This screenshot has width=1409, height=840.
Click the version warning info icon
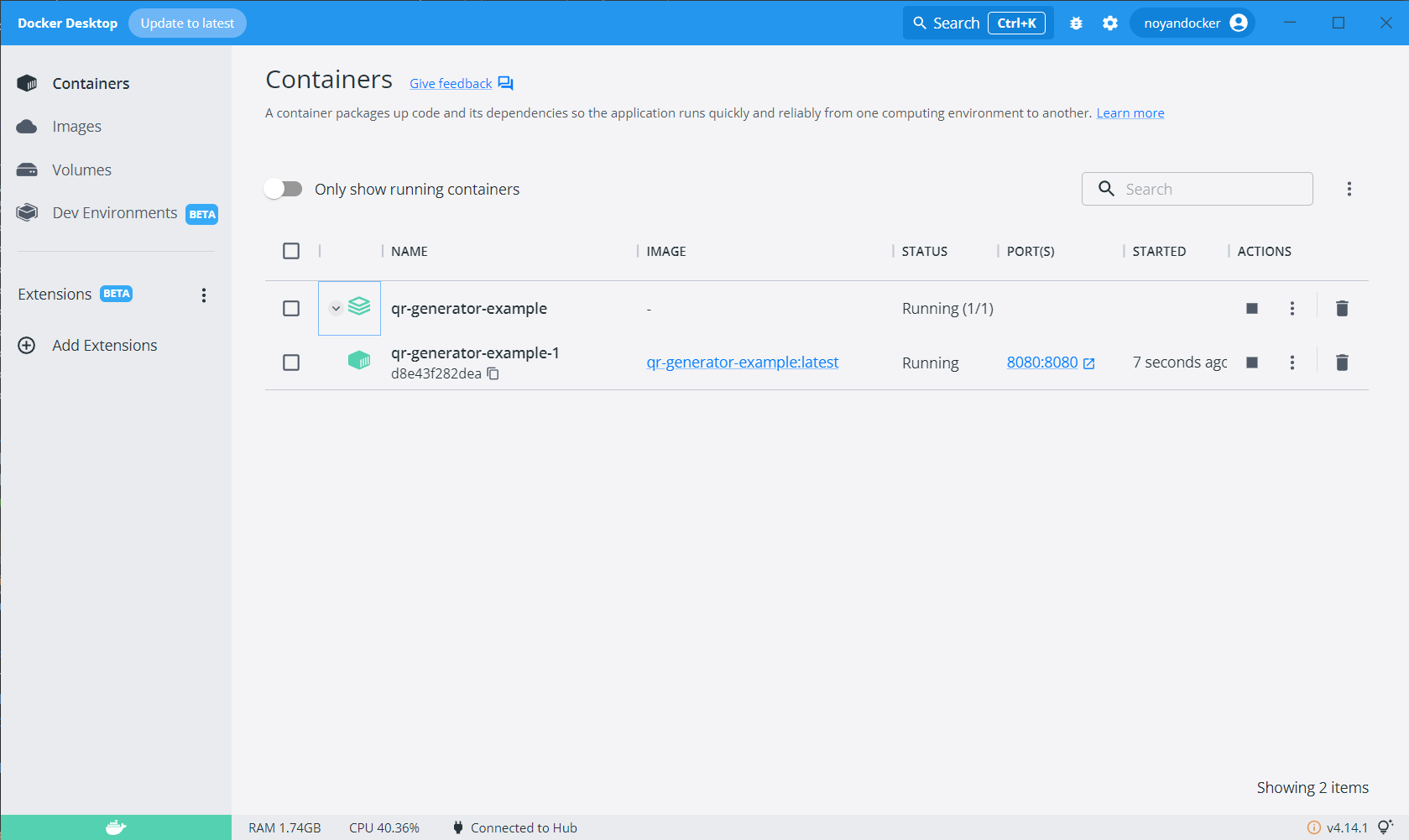pos(1314,827)
